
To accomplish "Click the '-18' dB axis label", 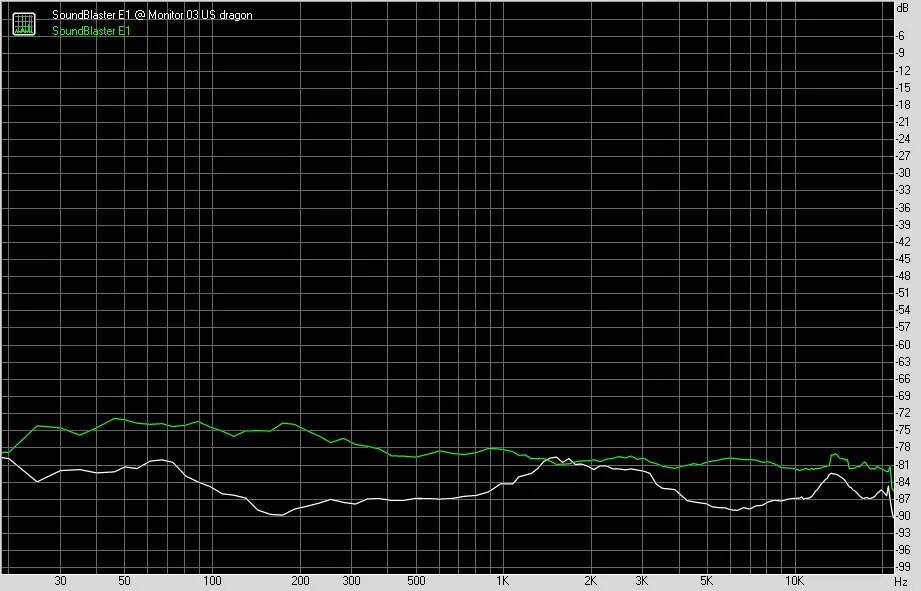I will click(x=903, y=105).
